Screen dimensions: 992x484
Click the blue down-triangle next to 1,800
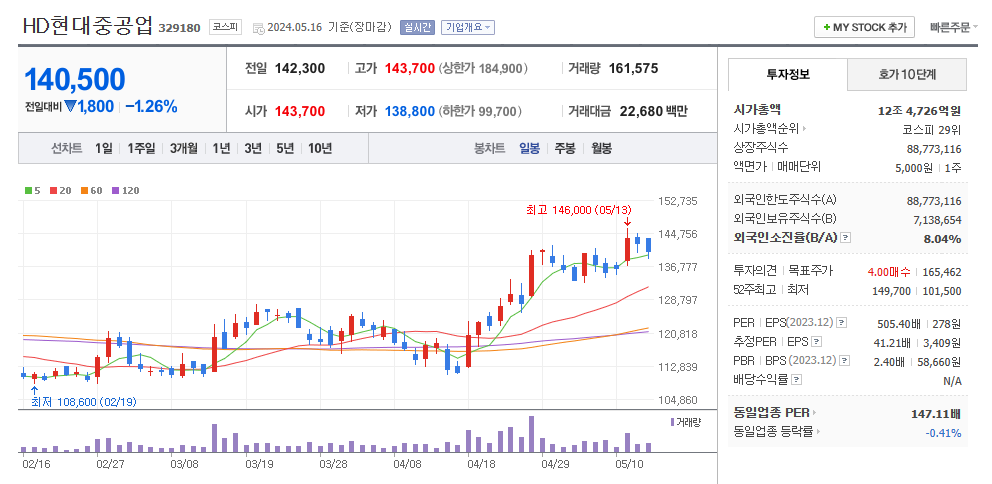70,107
